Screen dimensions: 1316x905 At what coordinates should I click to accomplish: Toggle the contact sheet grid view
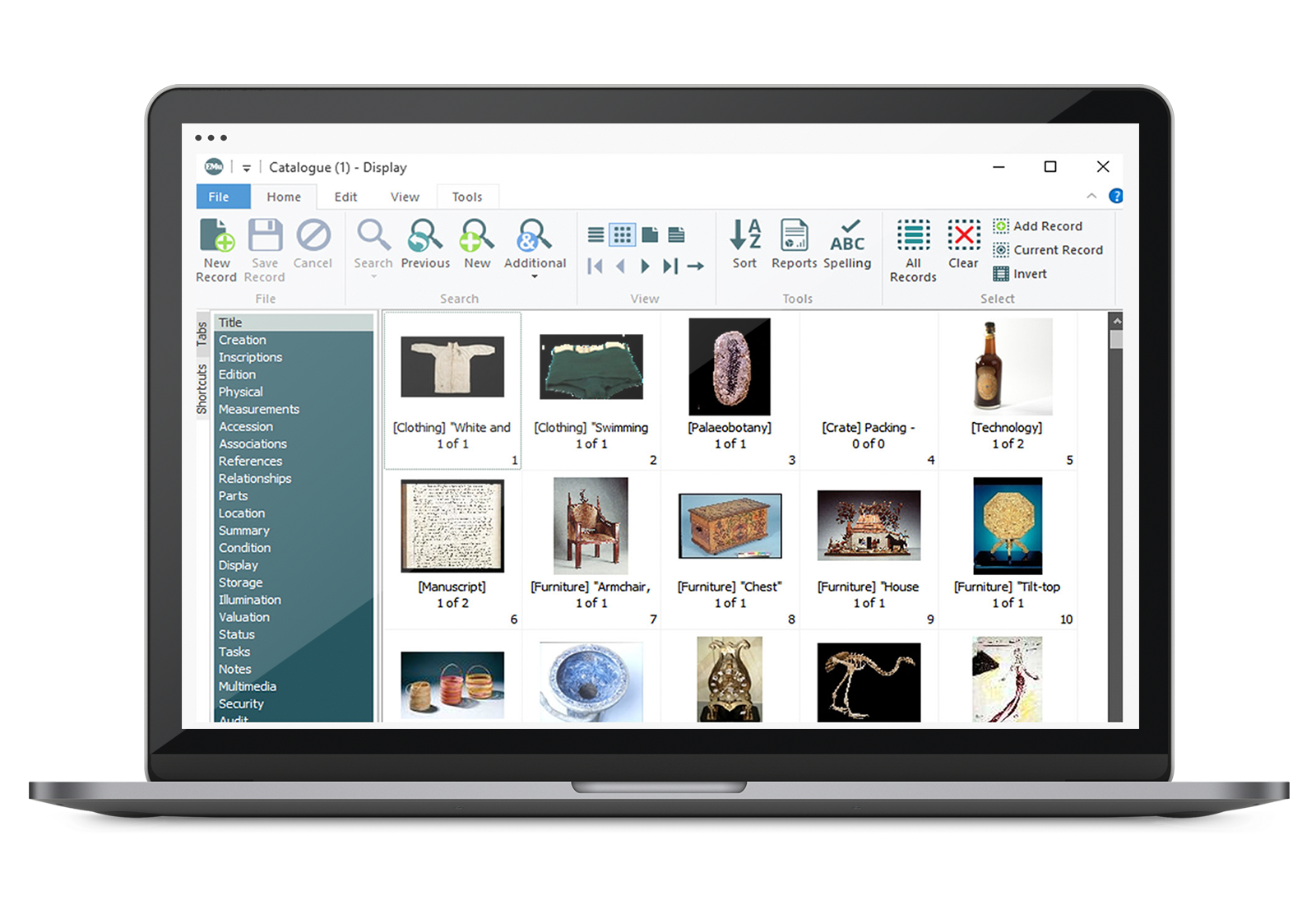point(623,235)
